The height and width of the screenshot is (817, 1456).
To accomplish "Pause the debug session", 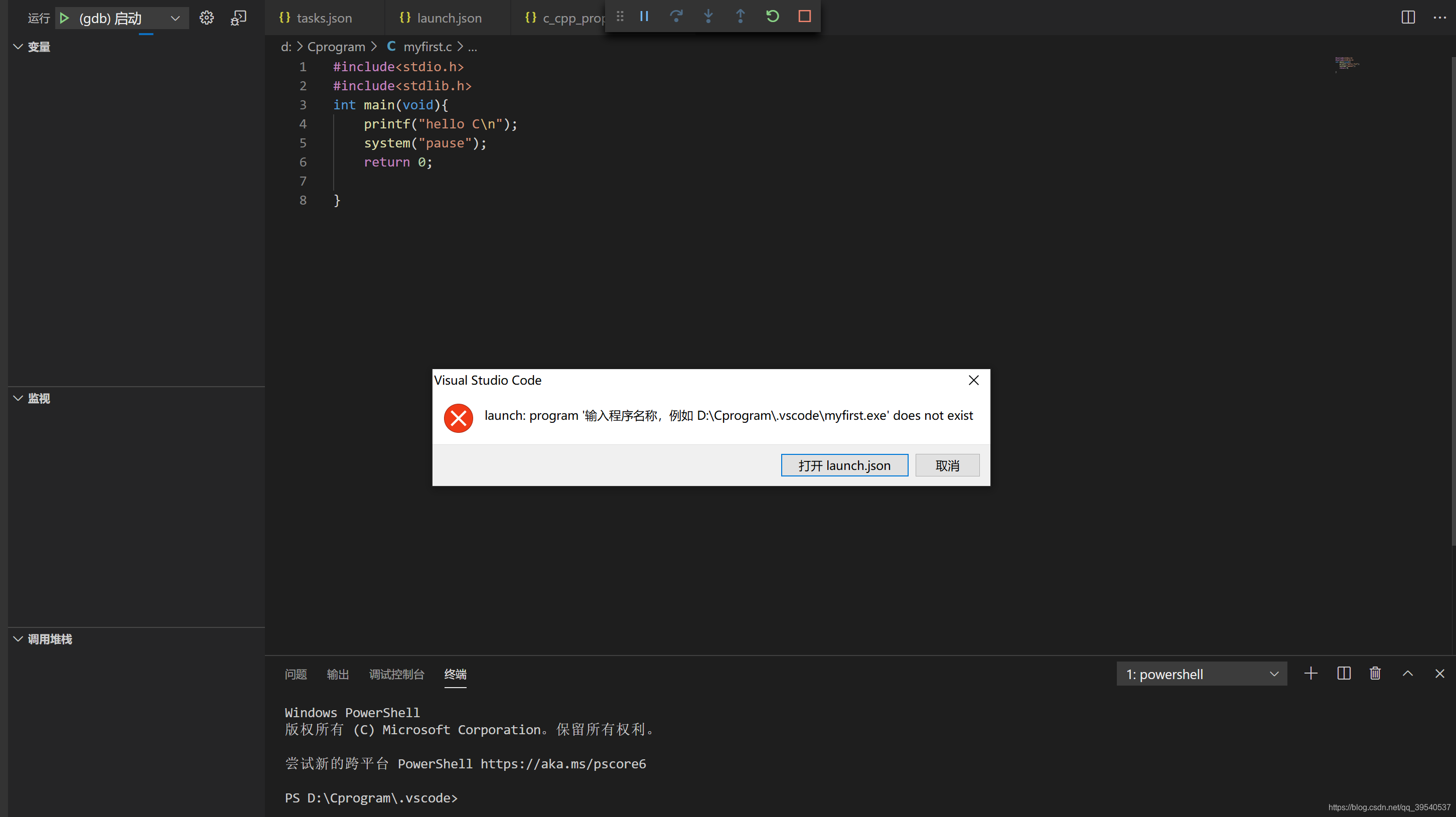I will tap(644, 17).
